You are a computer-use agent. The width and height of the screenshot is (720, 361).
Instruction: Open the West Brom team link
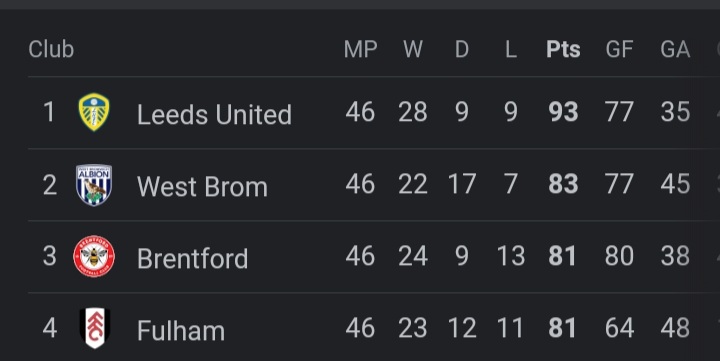point(202,186)
